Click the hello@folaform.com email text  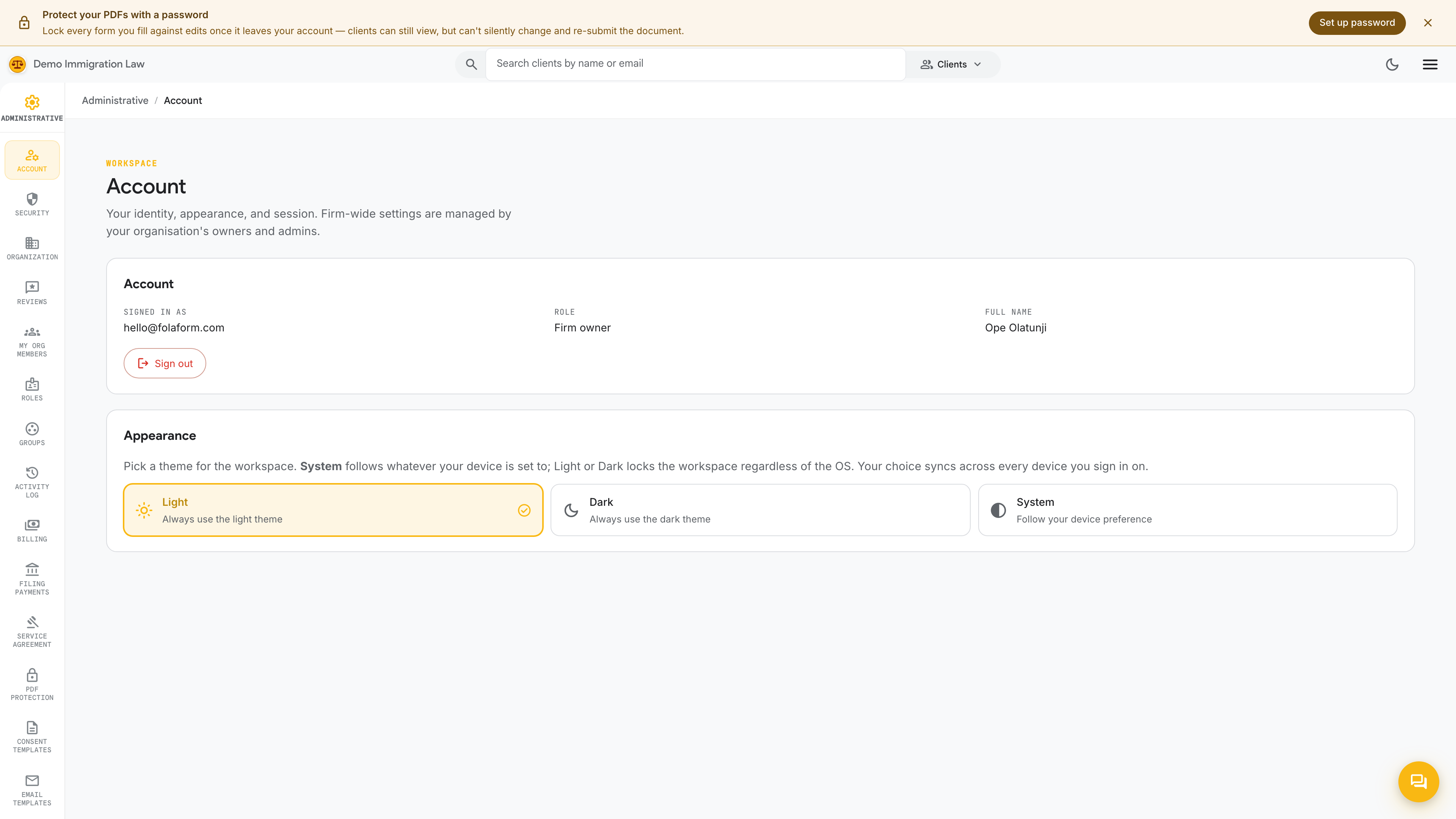pyautogui.click(x=174, y=328)
